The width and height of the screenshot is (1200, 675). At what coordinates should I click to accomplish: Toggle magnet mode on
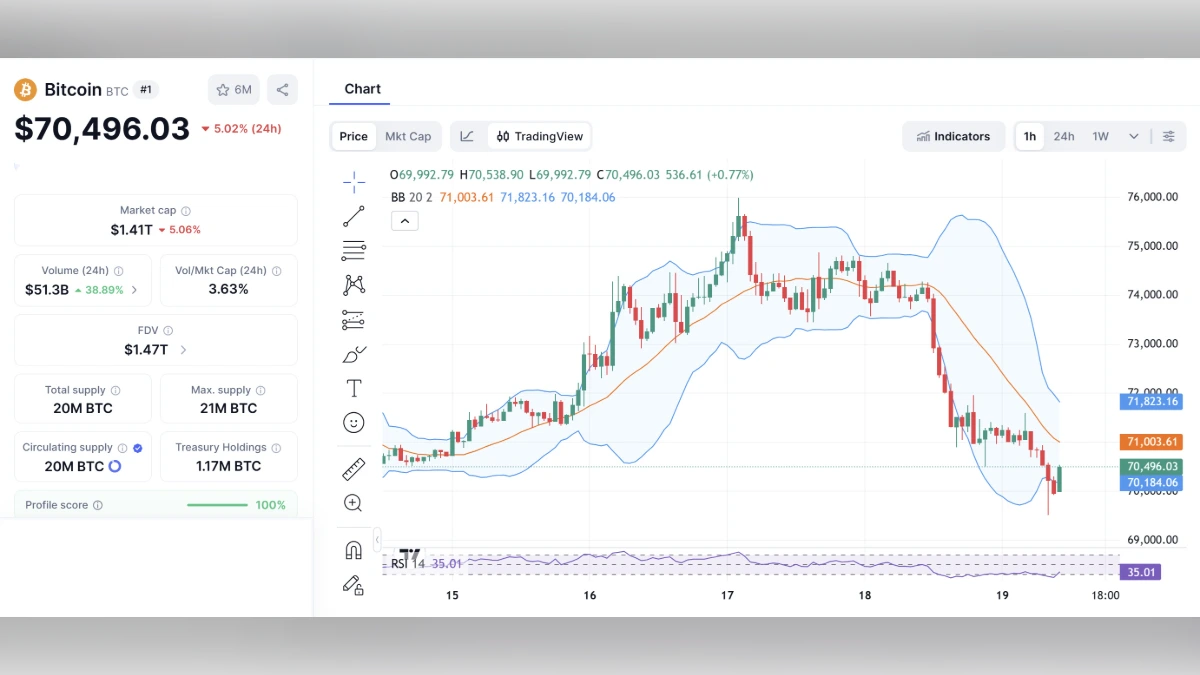point(353,548)
